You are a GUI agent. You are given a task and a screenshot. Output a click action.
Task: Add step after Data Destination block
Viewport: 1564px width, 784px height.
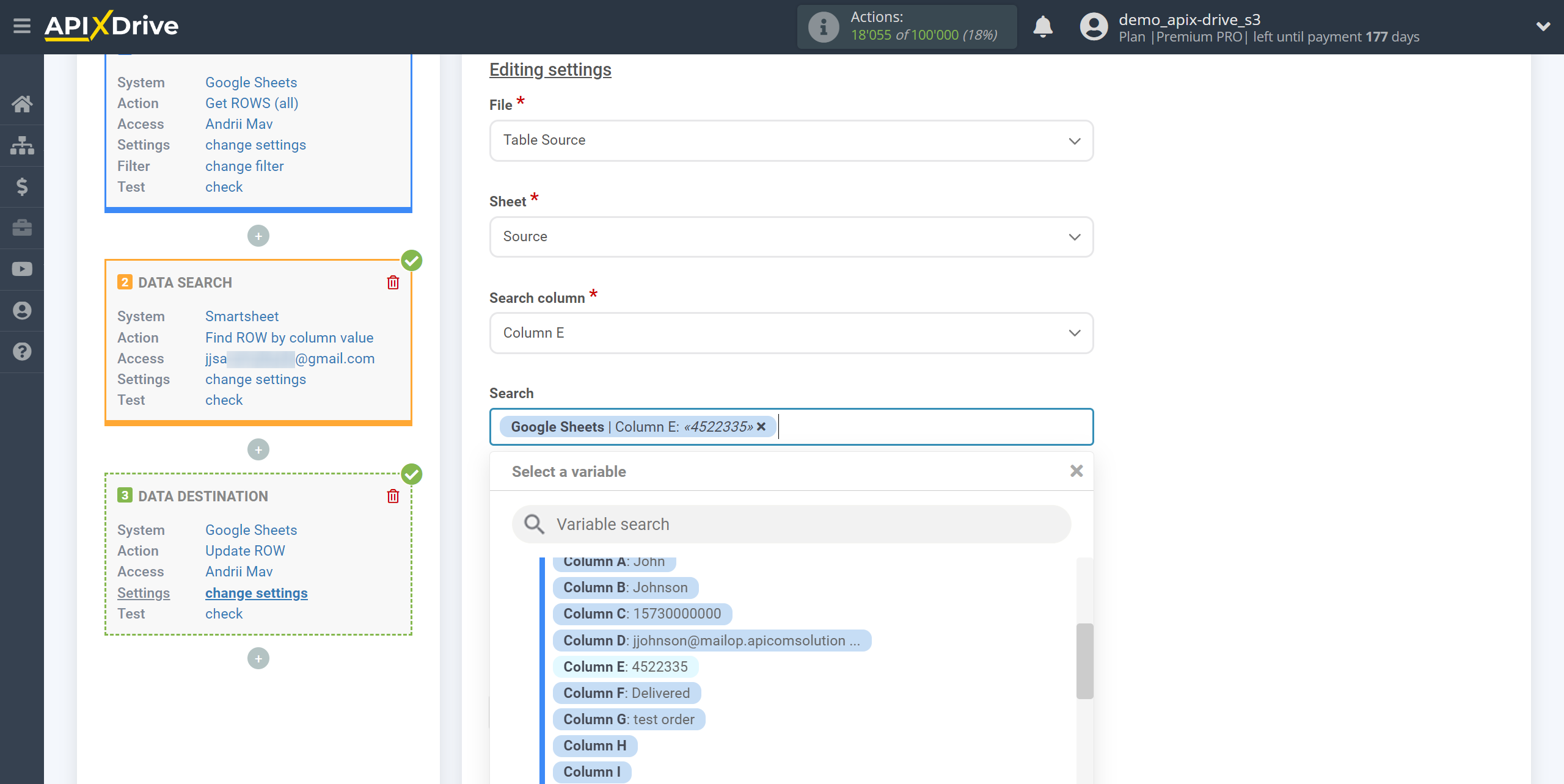pos(258,658)
